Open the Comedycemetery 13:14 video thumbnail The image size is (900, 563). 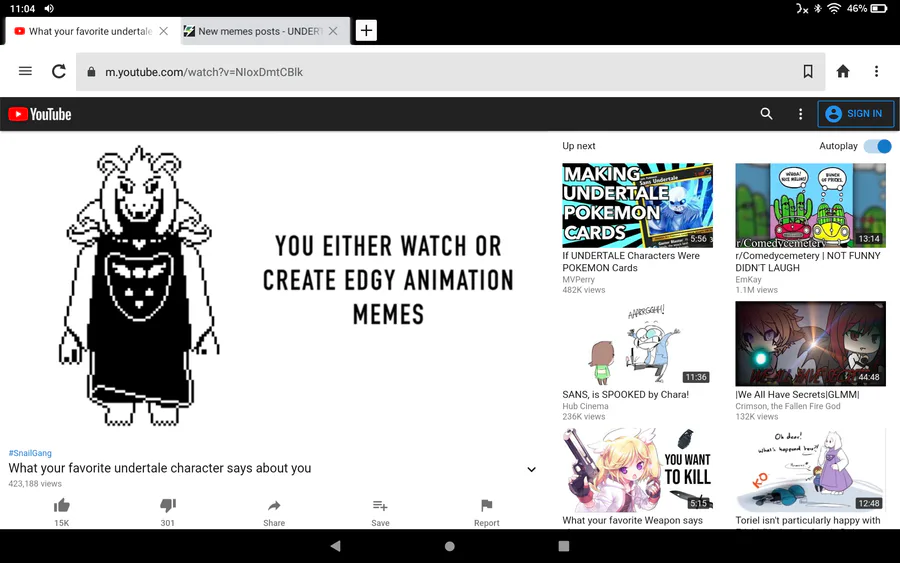(x=810, y=205)
